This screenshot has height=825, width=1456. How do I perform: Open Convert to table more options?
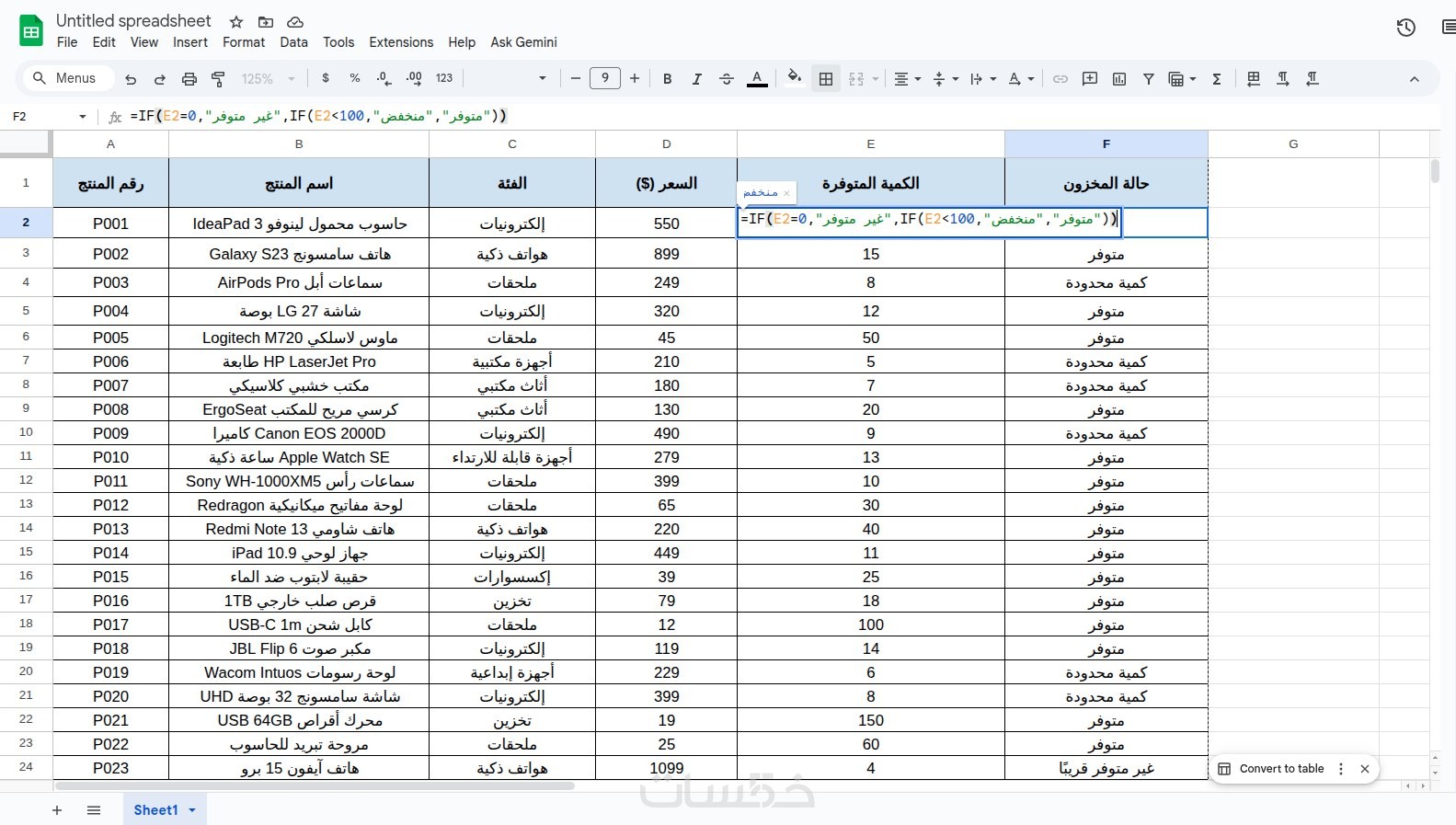1341,769
